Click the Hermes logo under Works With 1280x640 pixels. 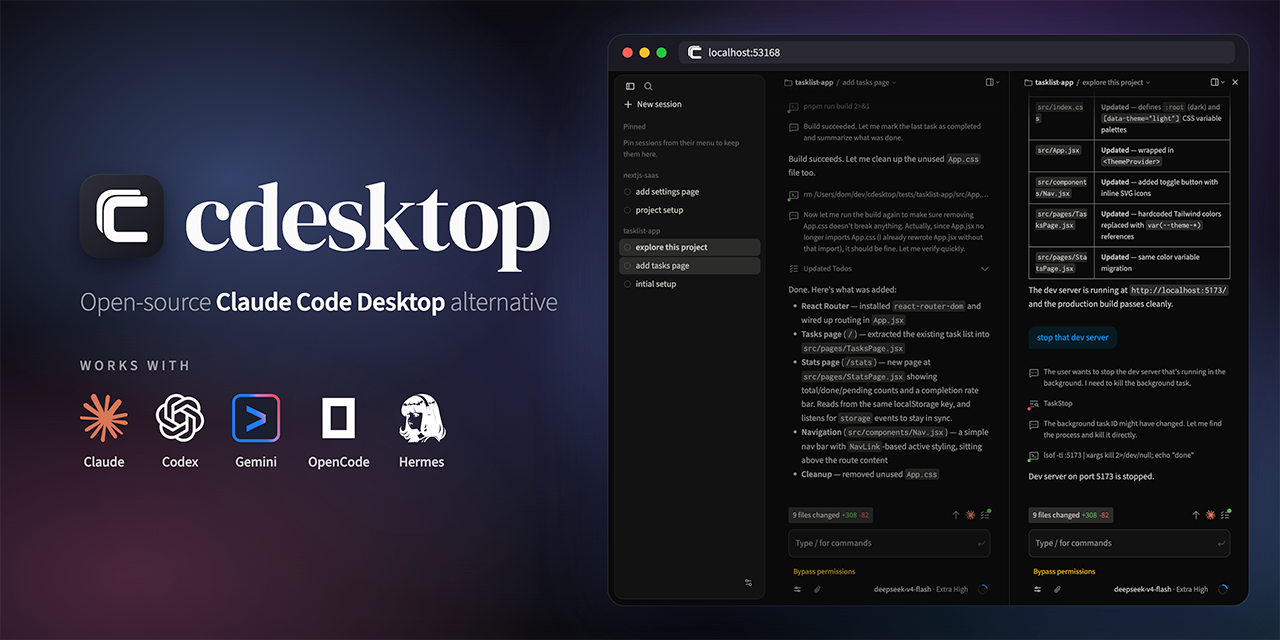(422, 418)
